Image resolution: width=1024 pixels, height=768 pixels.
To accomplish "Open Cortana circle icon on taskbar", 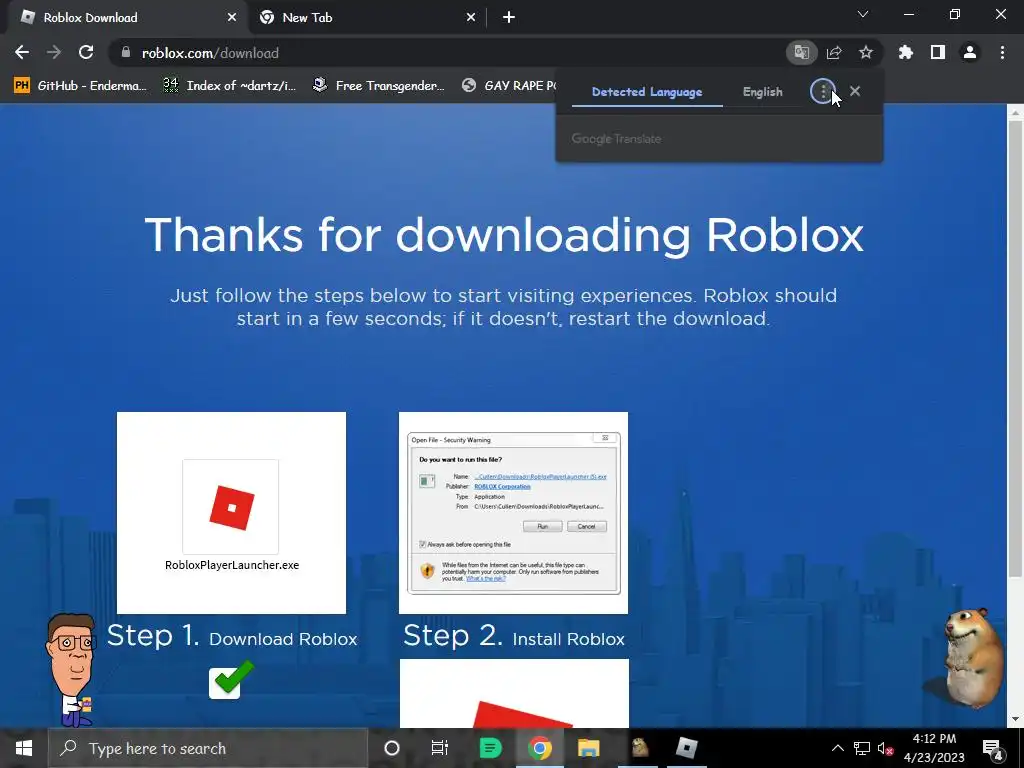I will [x=391, y=748].
